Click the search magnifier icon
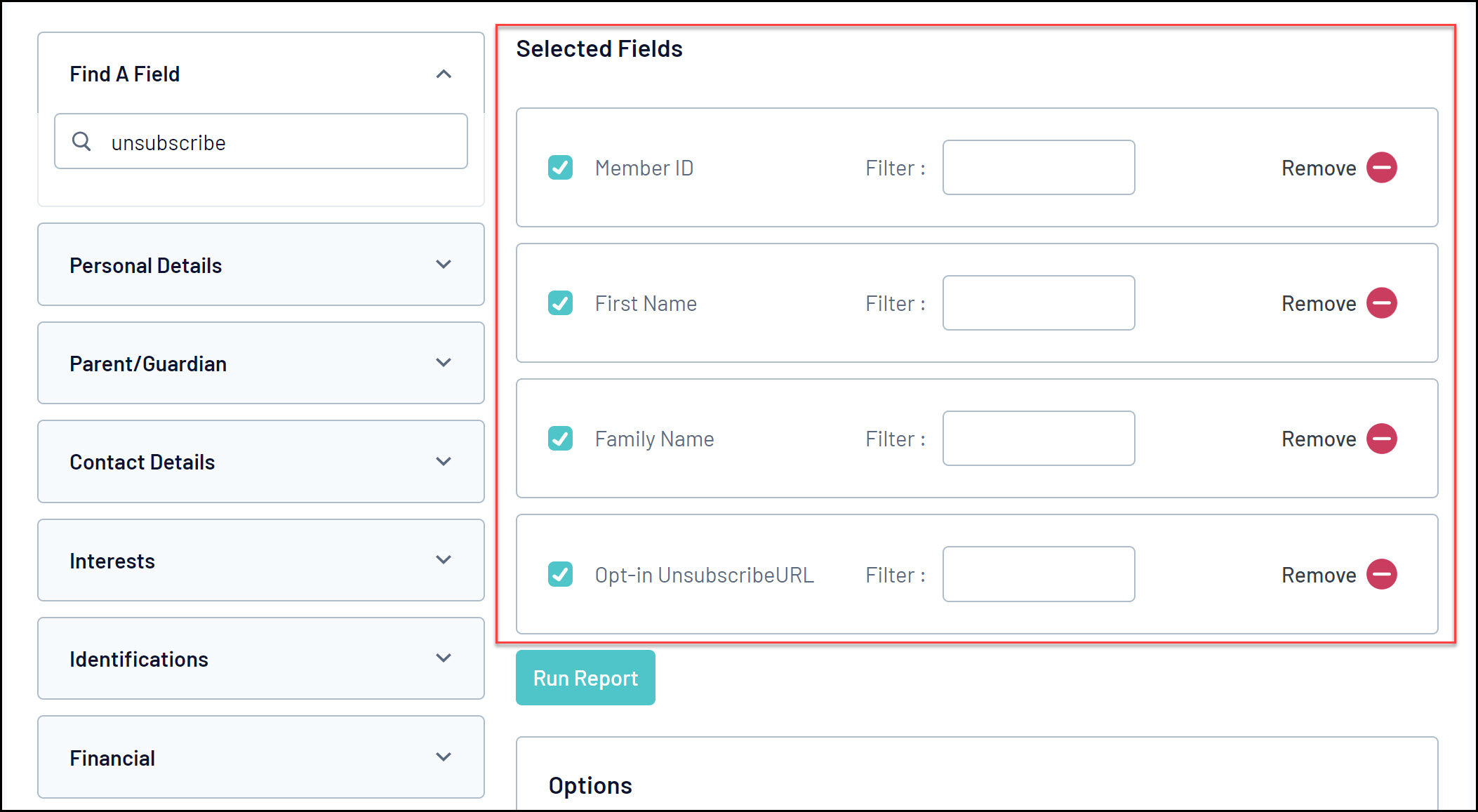 [81, 142]
